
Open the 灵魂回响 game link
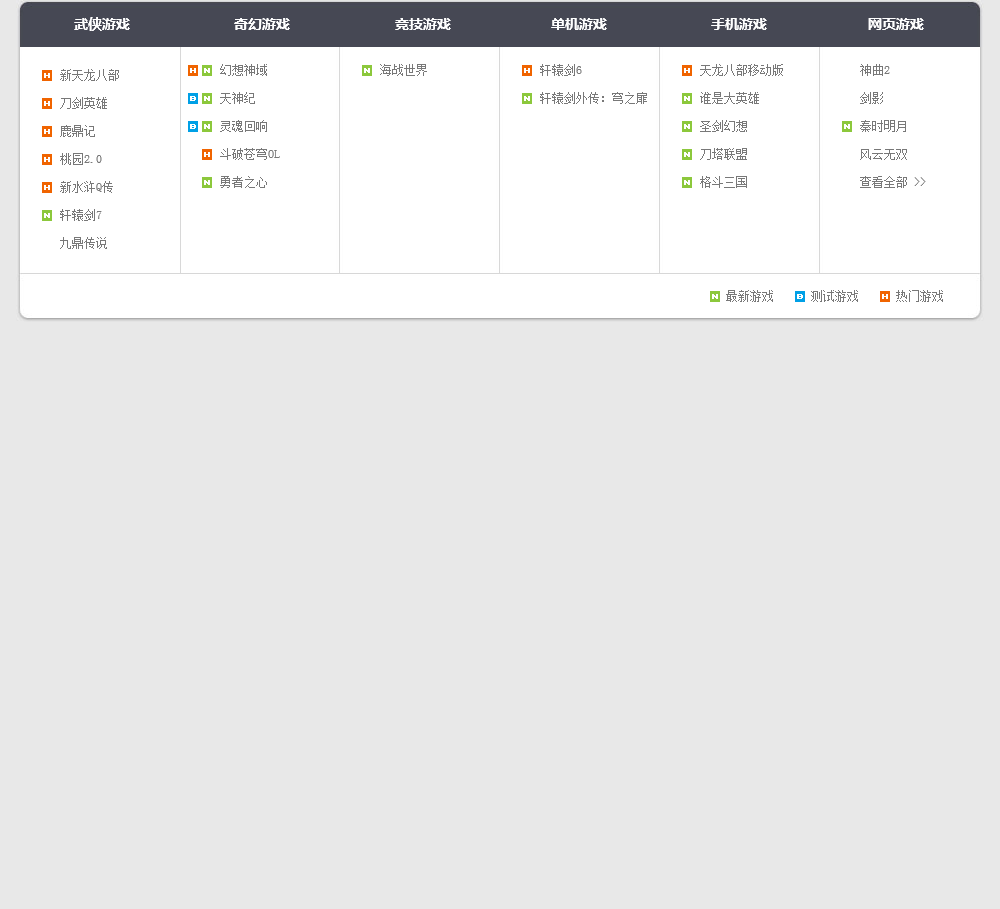244,126
